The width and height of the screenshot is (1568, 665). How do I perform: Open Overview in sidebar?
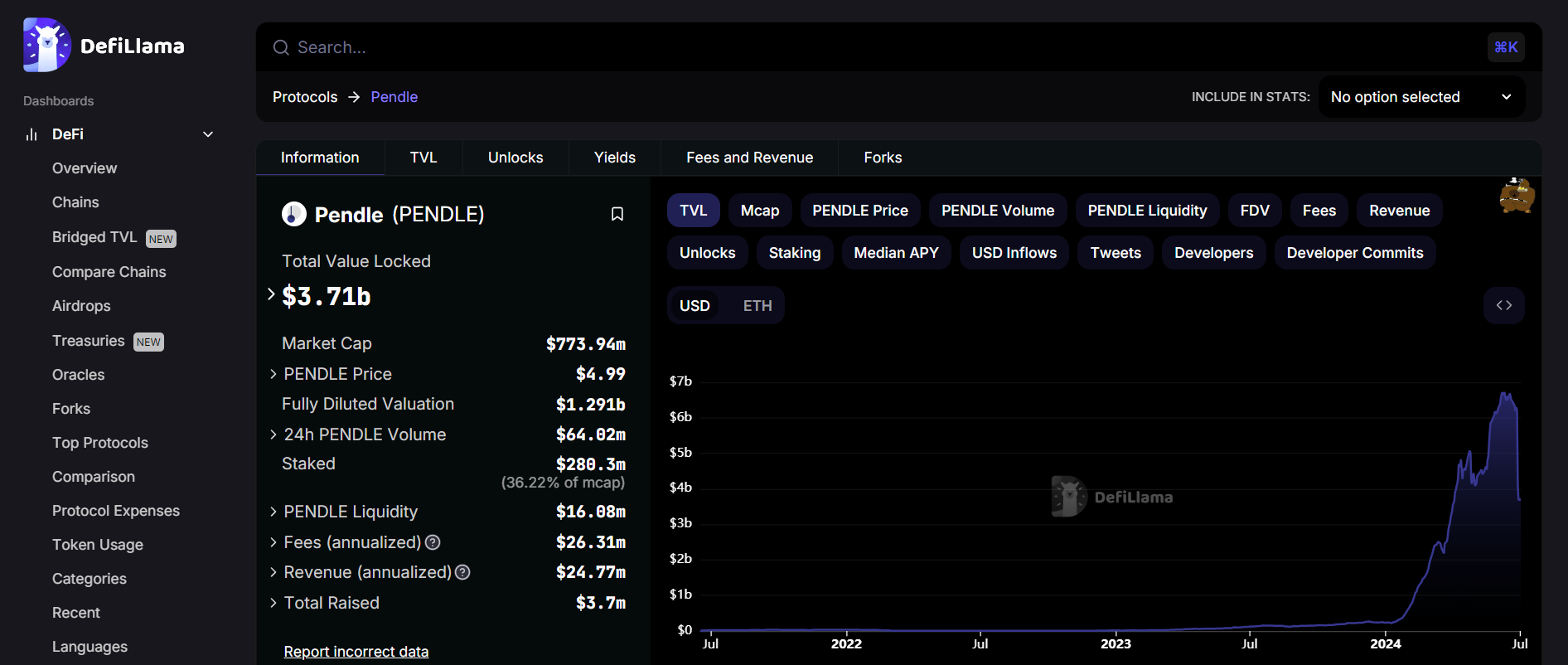pos(85,168)
